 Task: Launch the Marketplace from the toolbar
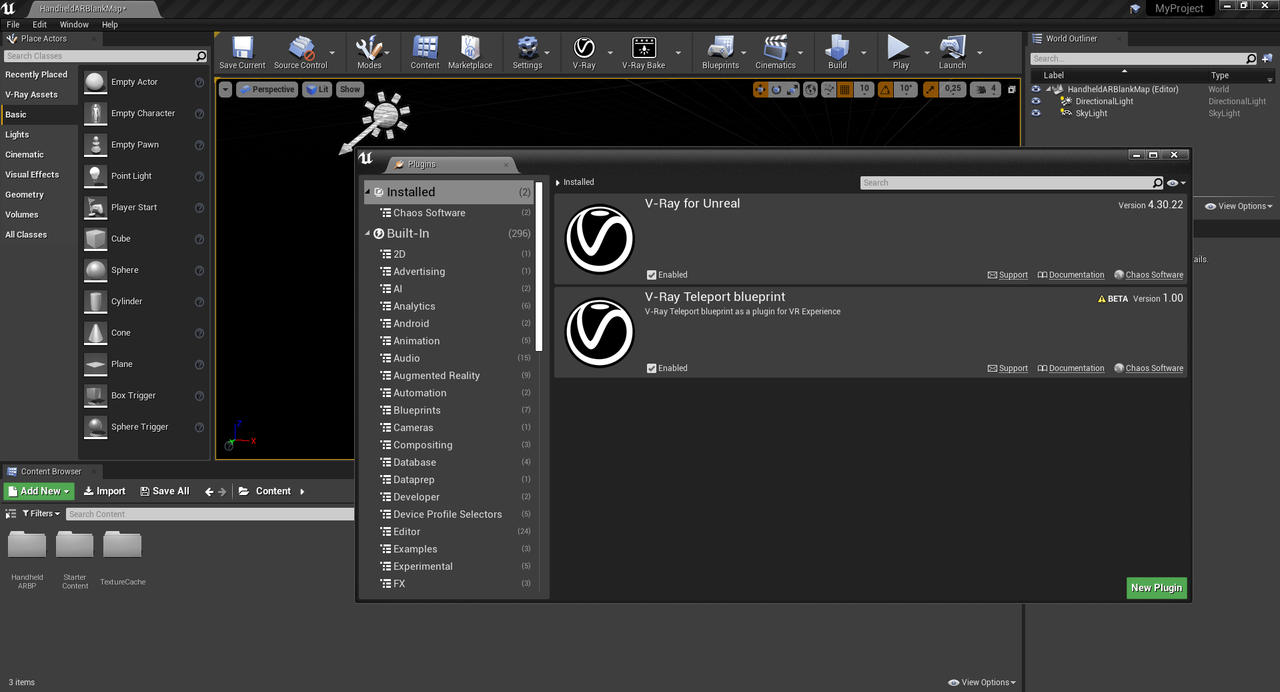[x=470, y=53]
